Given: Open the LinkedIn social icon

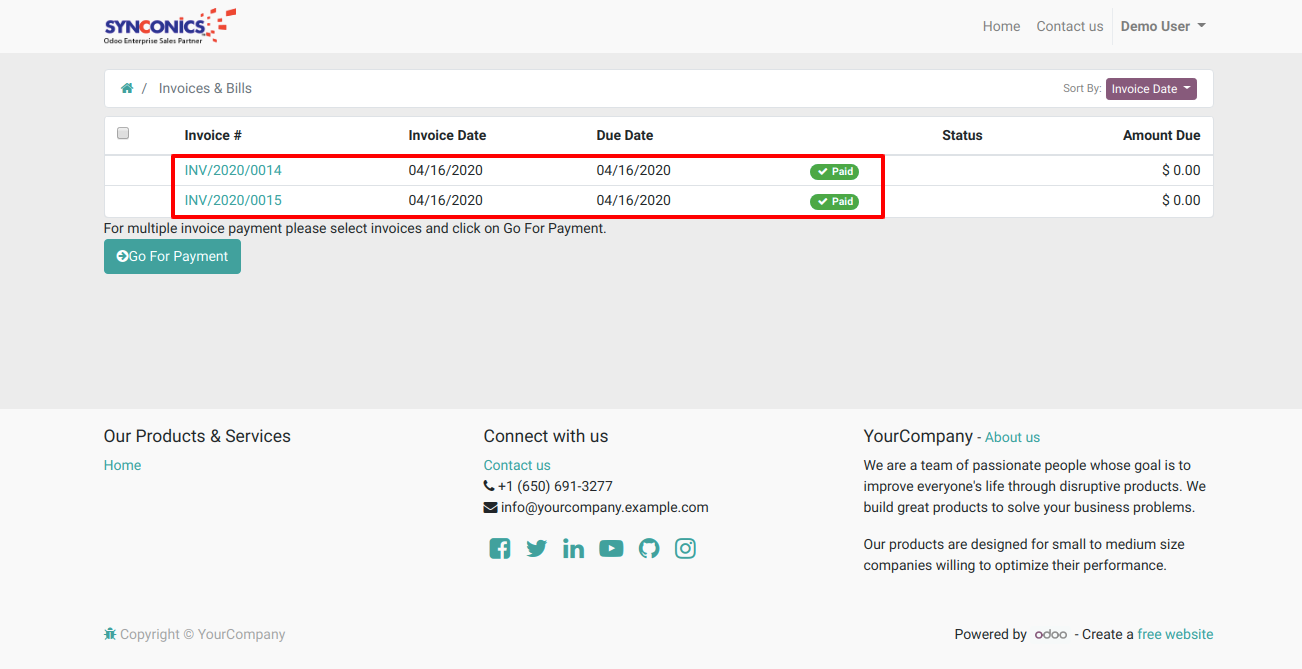Looking at the screenshot, I should tap(573, 548).
